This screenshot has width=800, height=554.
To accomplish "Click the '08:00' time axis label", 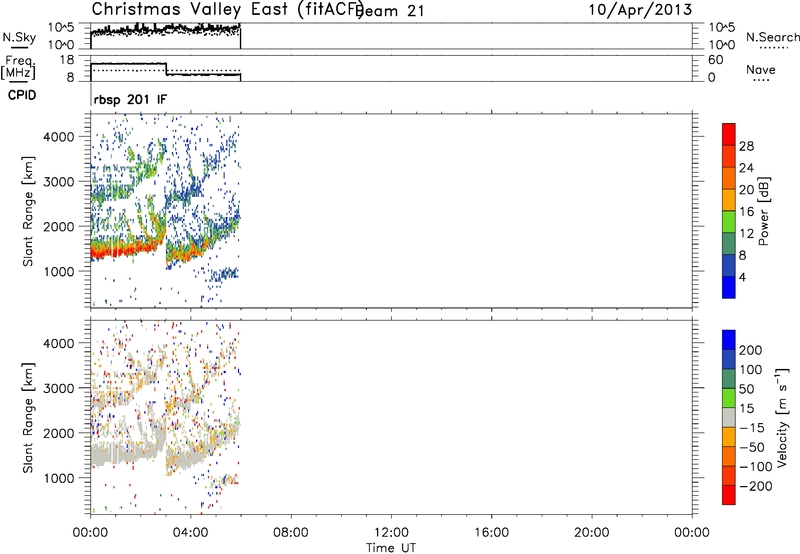I will 291,533.
